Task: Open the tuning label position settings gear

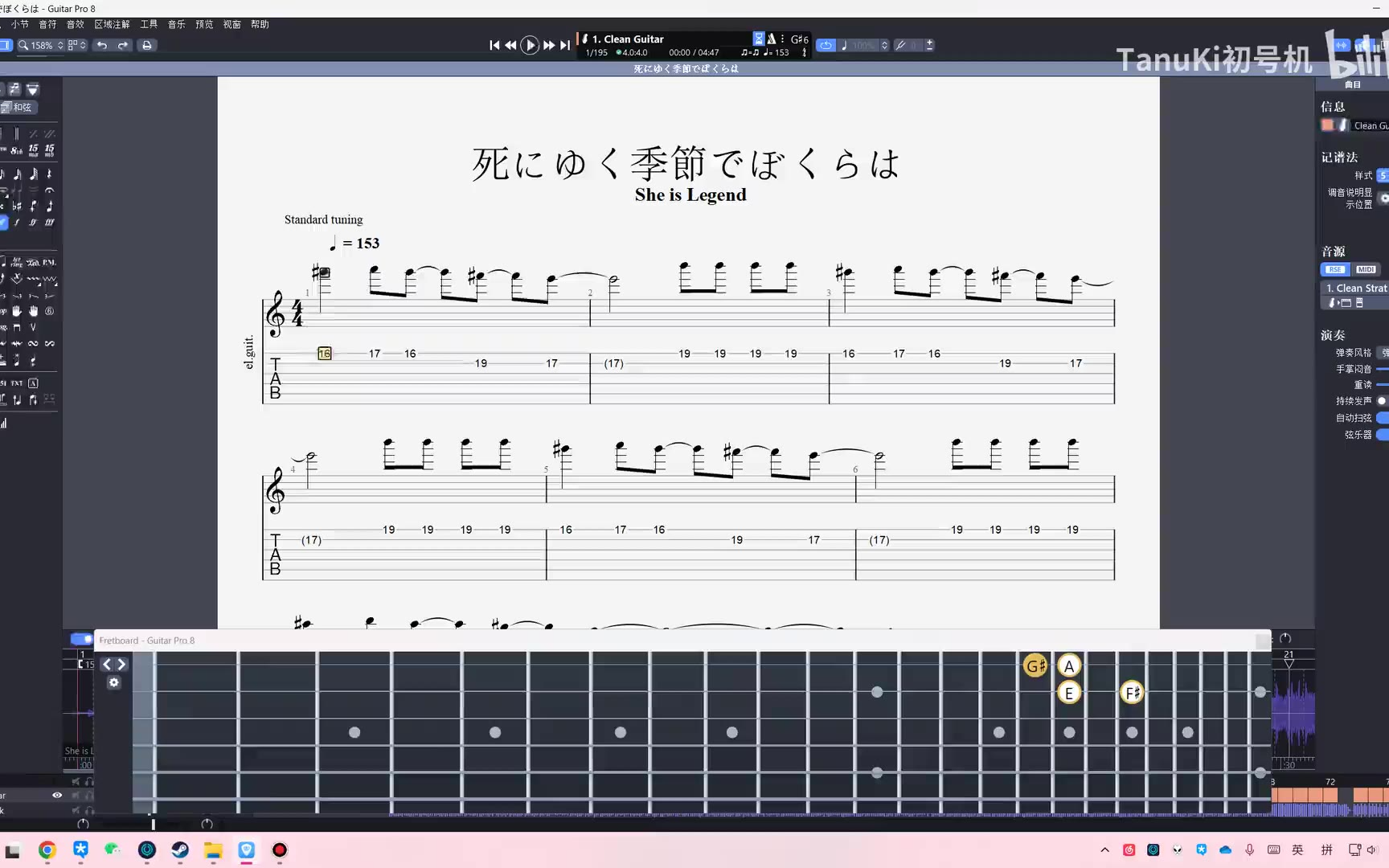Action: click(1383, 198)
